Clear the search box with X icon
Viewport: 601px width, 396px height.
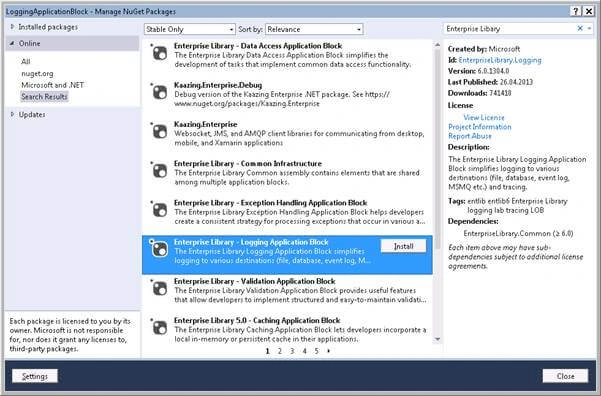tap(580, 28)
